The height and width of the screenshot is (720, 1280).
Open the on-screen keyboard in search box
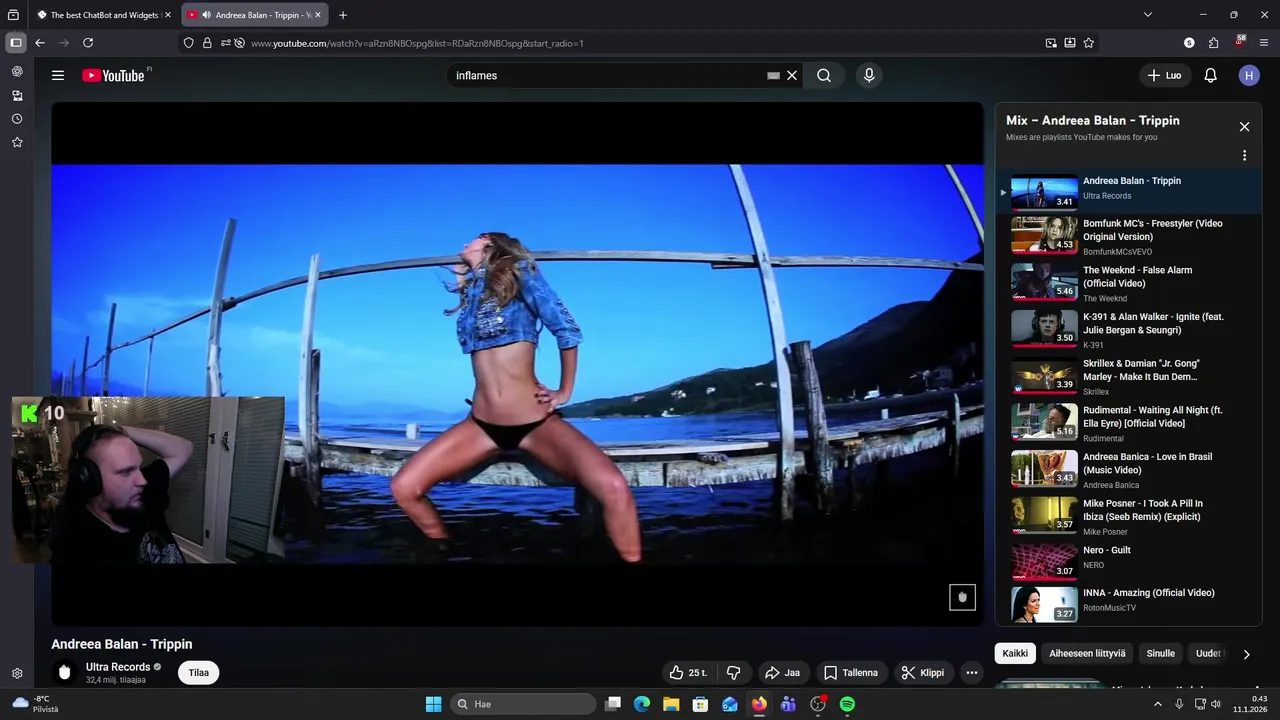click(x=773, y=75)
